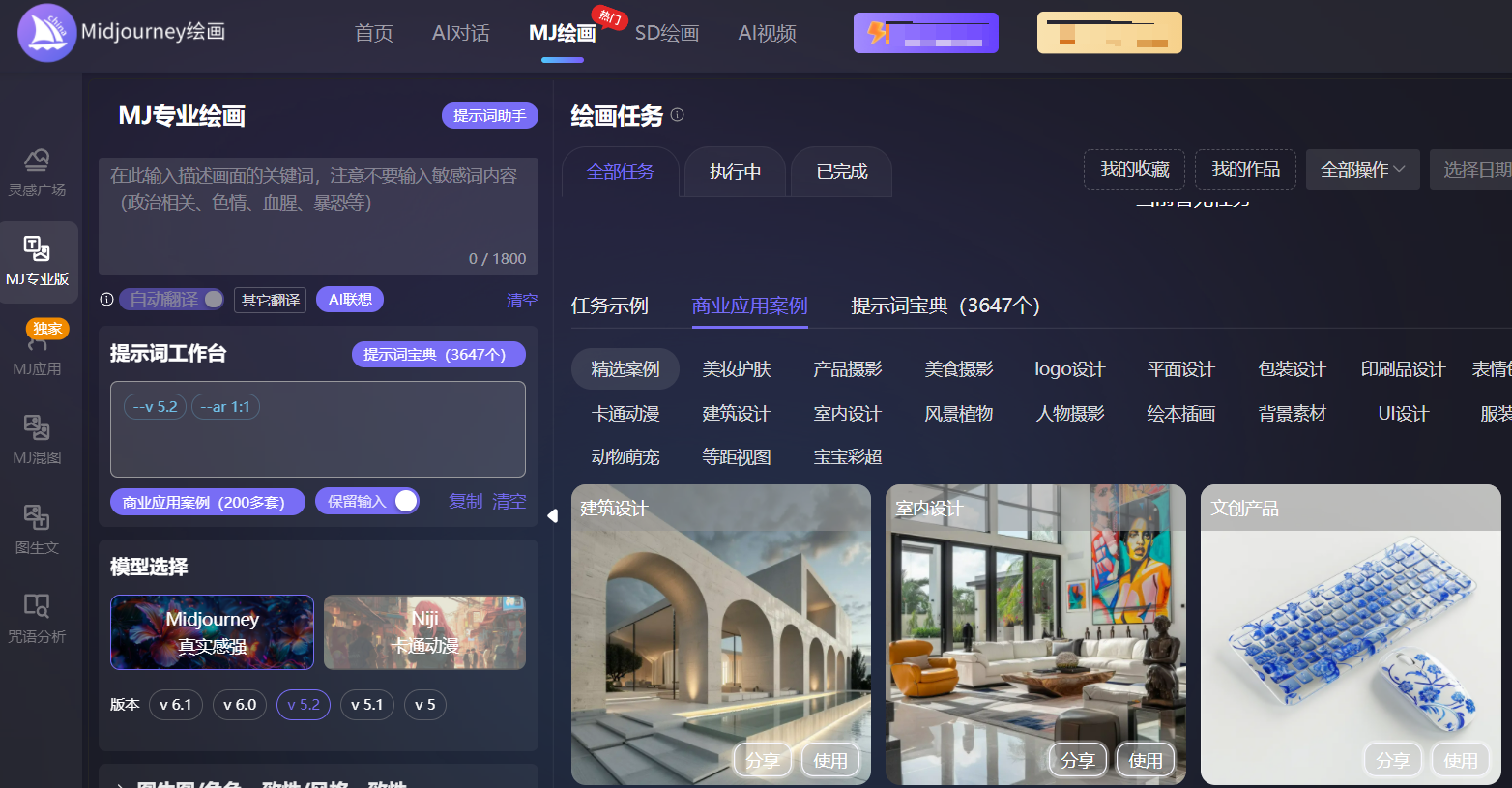1512x788 pixels.
Task: Open the 全部操作 dropdown
Action: (1363, 168)
